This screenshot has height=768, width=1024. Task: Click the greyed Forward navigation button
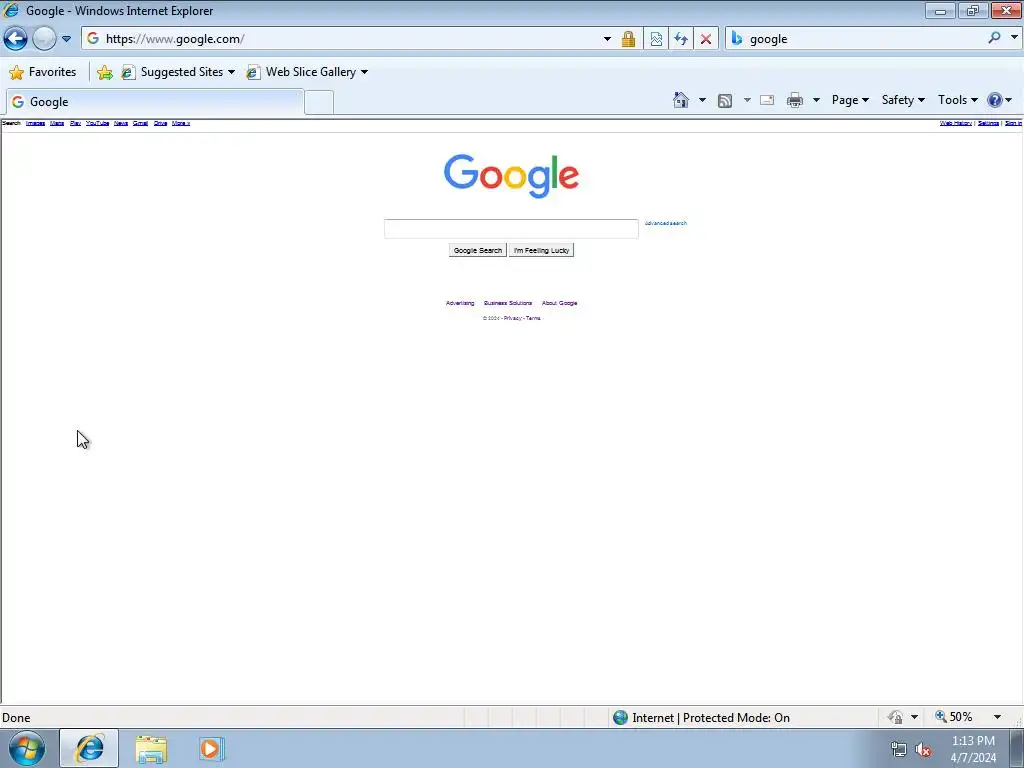[44, 39]
